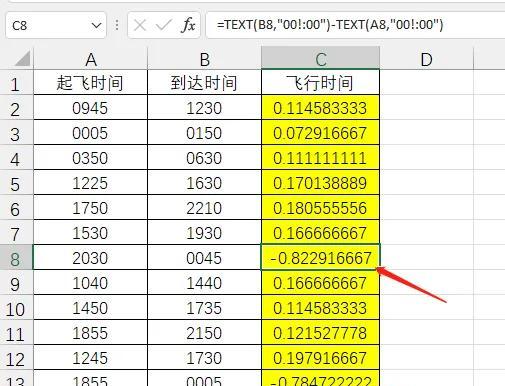Select cell C9 showing 0.166666667
The height and width of the screenshot is (386, 505).
[x=320, y=283]
